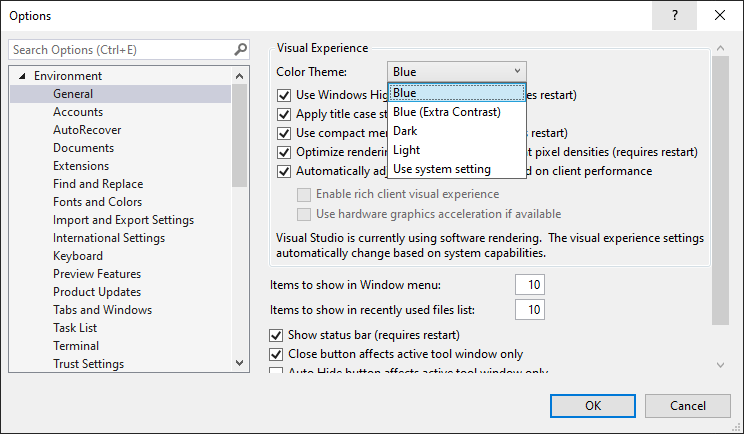The width and height of the screenshot is (744, 434).
Task: Click the Cancel button
Action: coord(687,405)
